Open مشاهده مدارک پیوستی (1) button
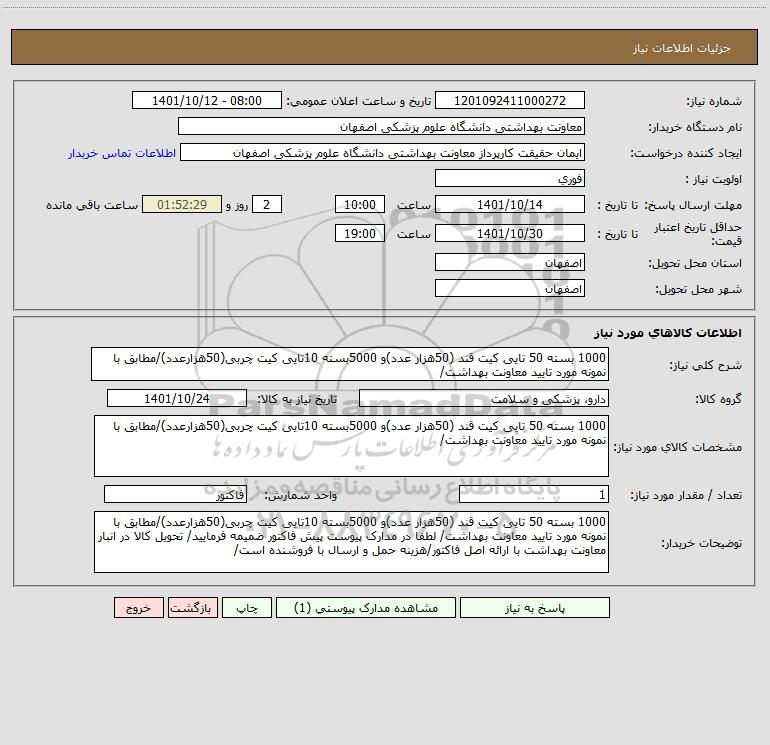This screenshot has height=745, width=770. [366, 607]
